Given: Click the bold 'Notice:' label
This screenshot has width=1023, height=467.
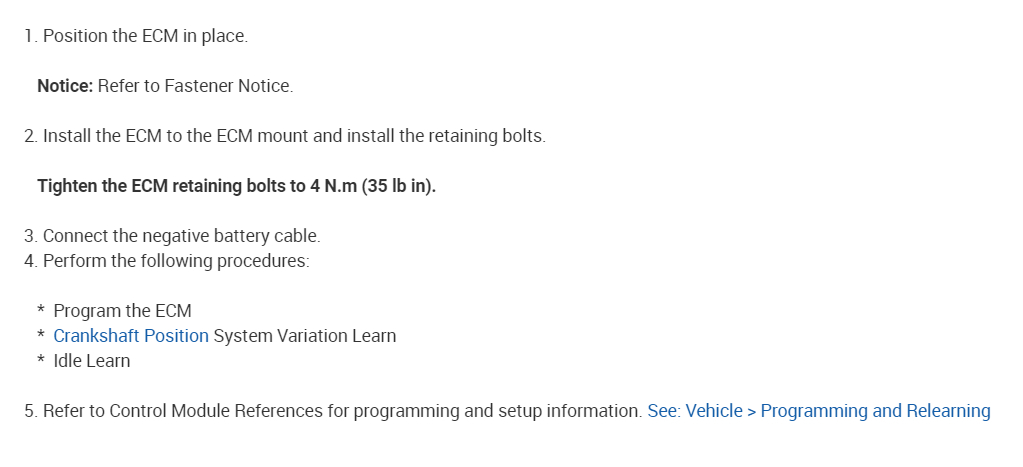Looking at the screenshot, I should pyautogui.click(x=65, y=86).
